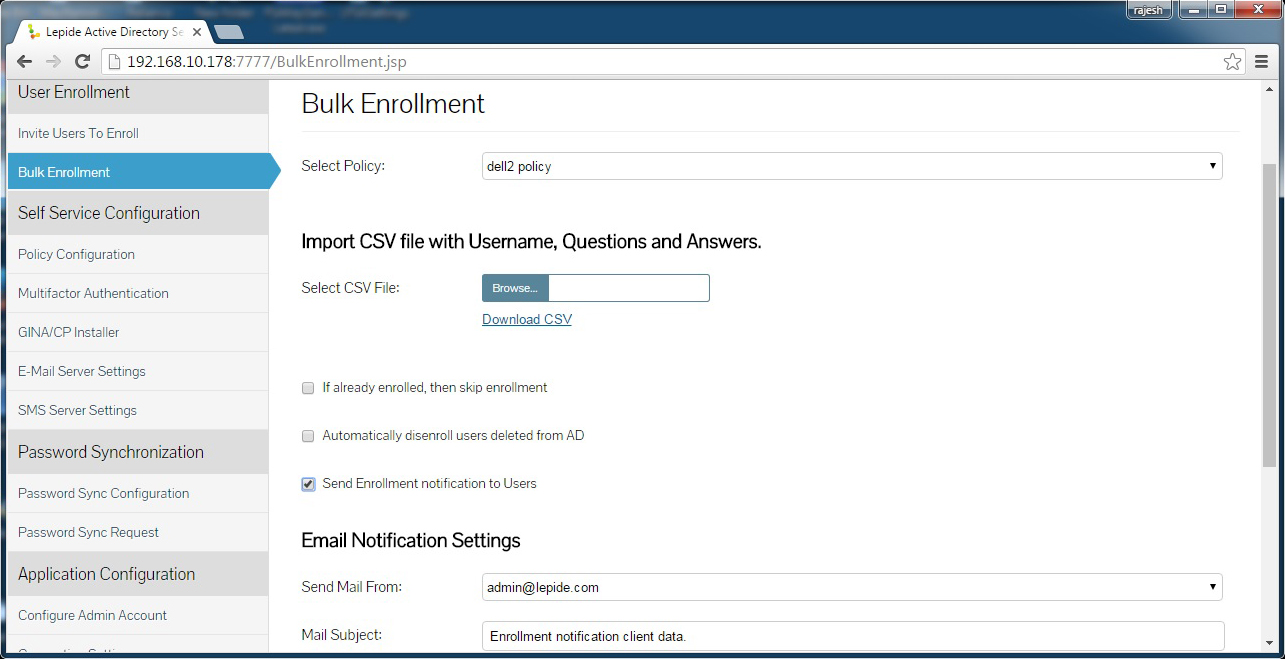Click the rajesh profile button
Viewport: 1285px width, 659px height.
pos(1148,10)
